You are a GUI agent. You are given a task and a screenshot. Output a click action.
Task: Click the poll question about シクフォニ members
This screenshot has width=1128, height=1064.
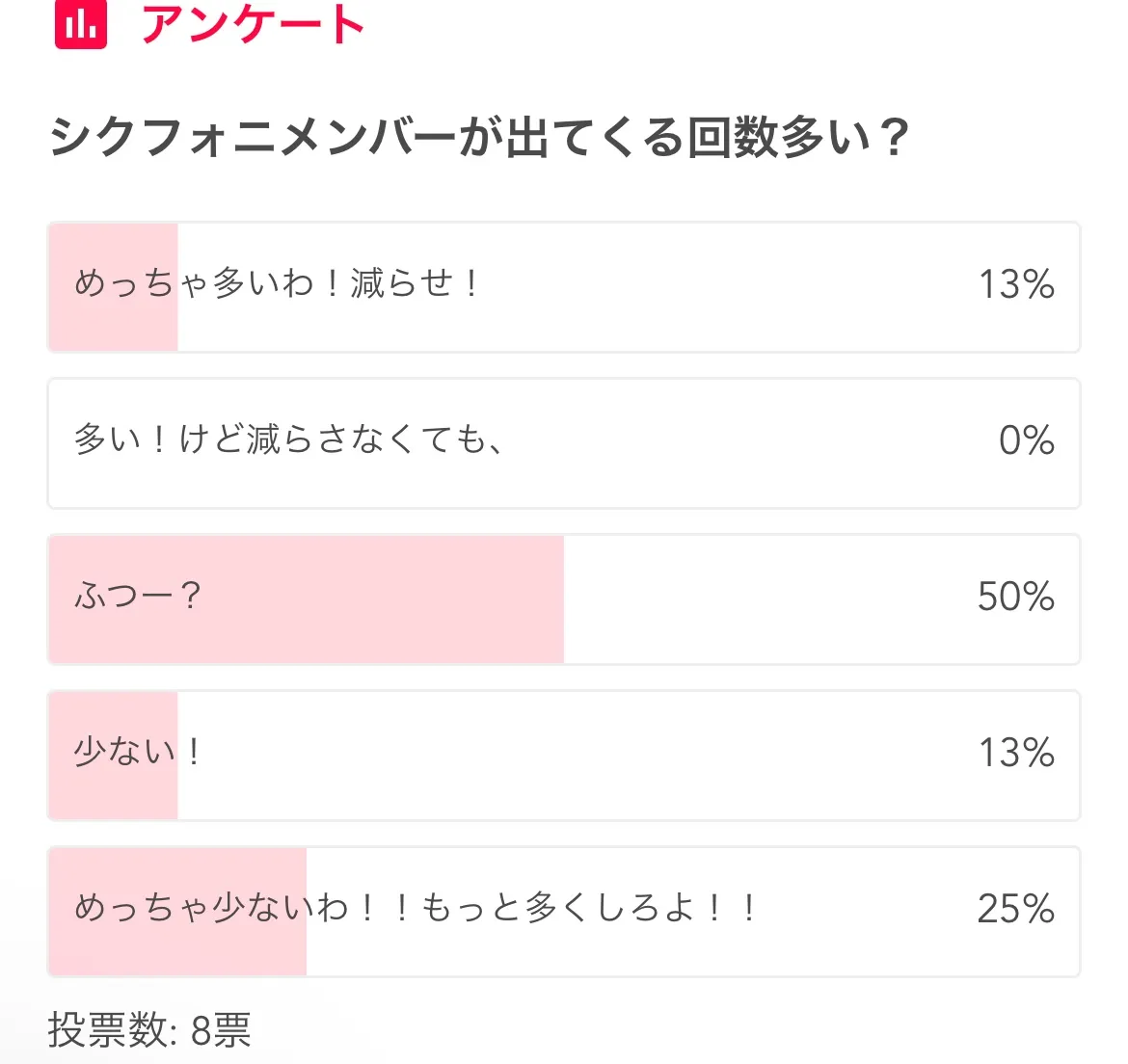(479, 138)
